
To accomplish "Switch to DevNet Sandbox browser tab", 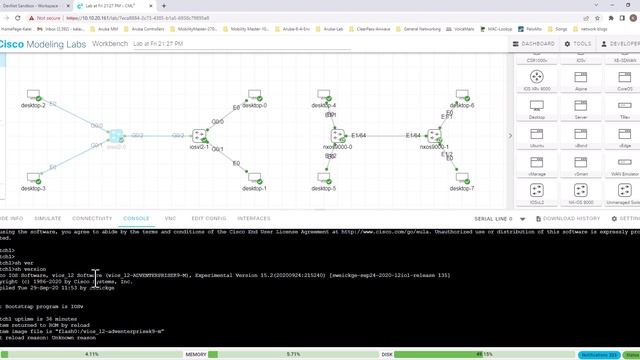I will click(34, 6).
